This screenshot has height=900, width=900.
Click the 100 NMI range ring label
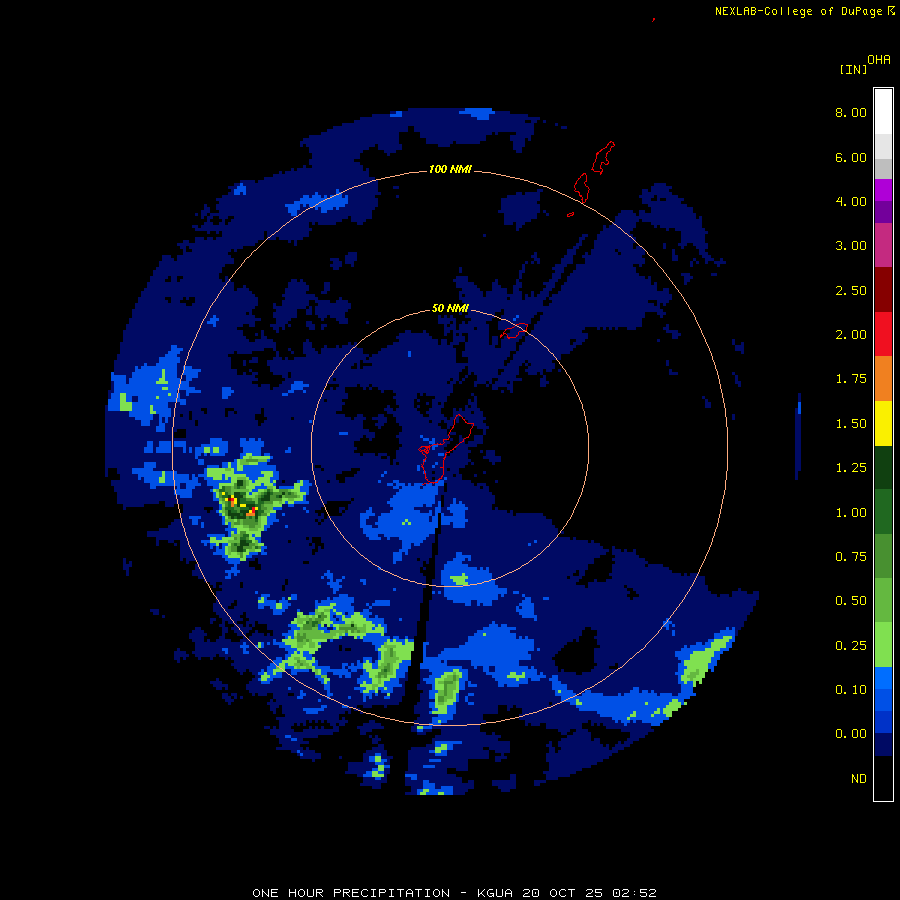[x=450, y=169]
